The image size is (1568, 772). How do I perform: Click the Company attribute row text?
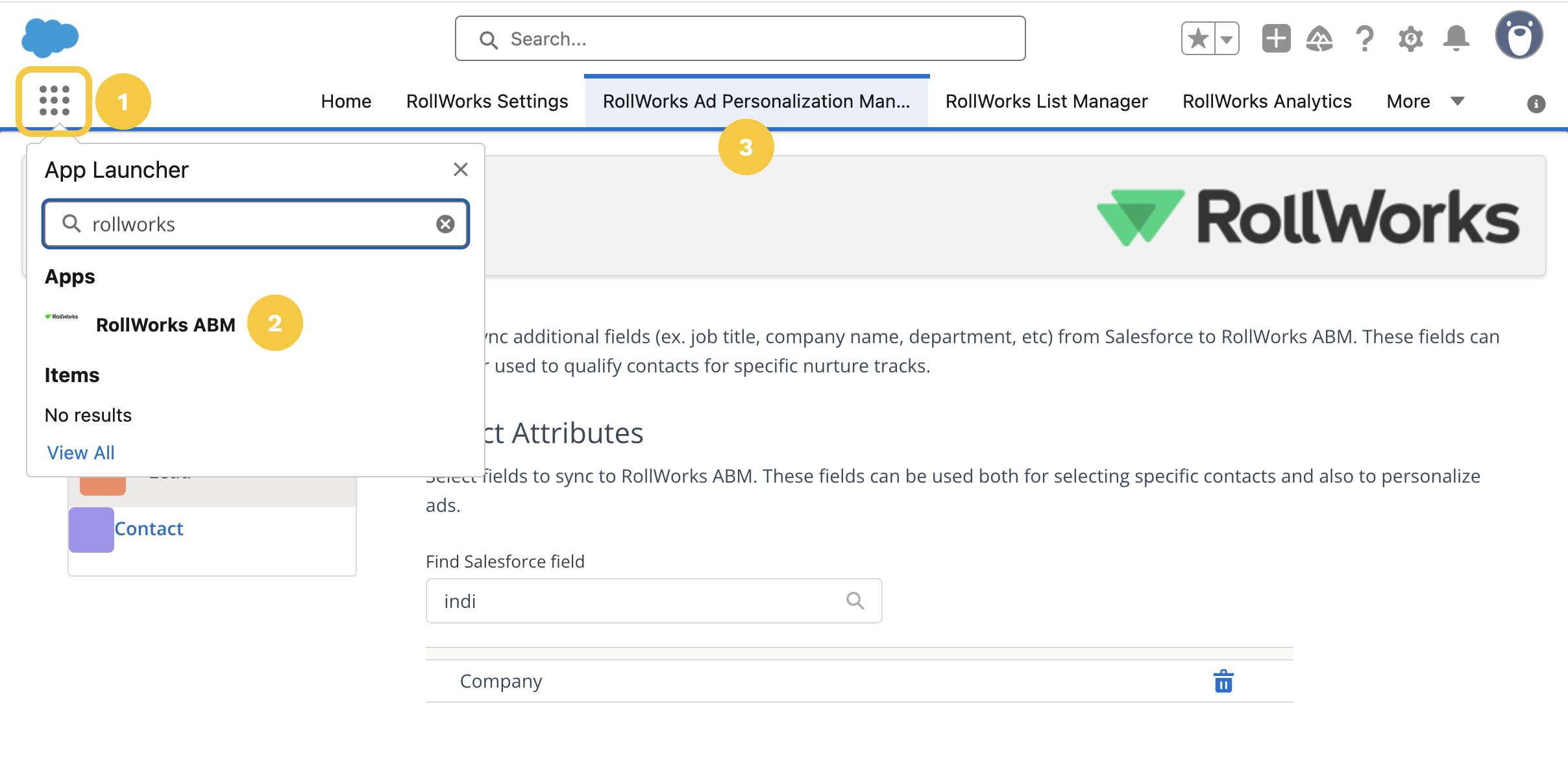click(501, 681)
